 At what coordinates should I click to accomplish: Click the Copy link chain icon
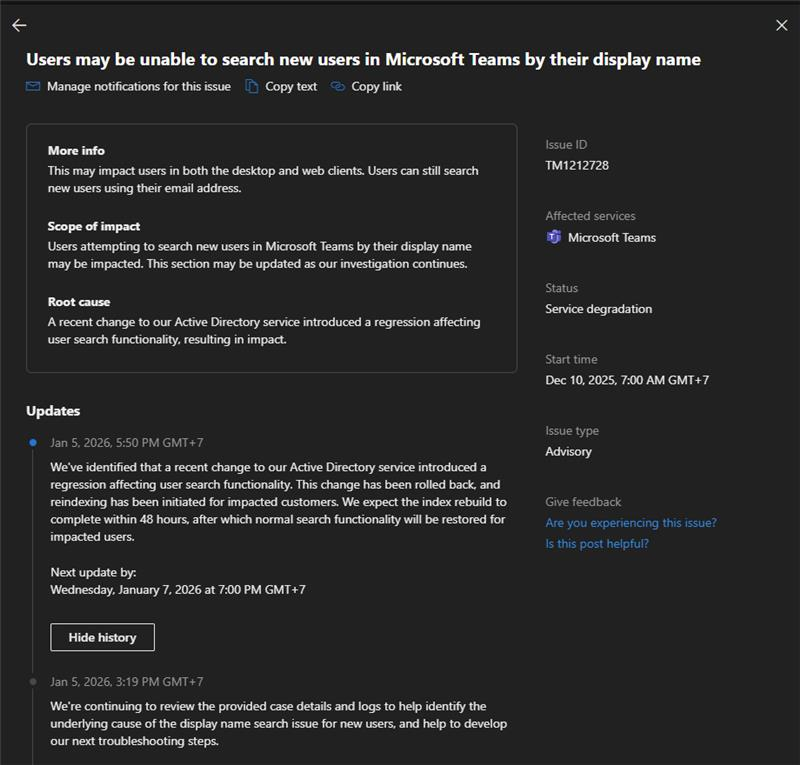point(338,86)
